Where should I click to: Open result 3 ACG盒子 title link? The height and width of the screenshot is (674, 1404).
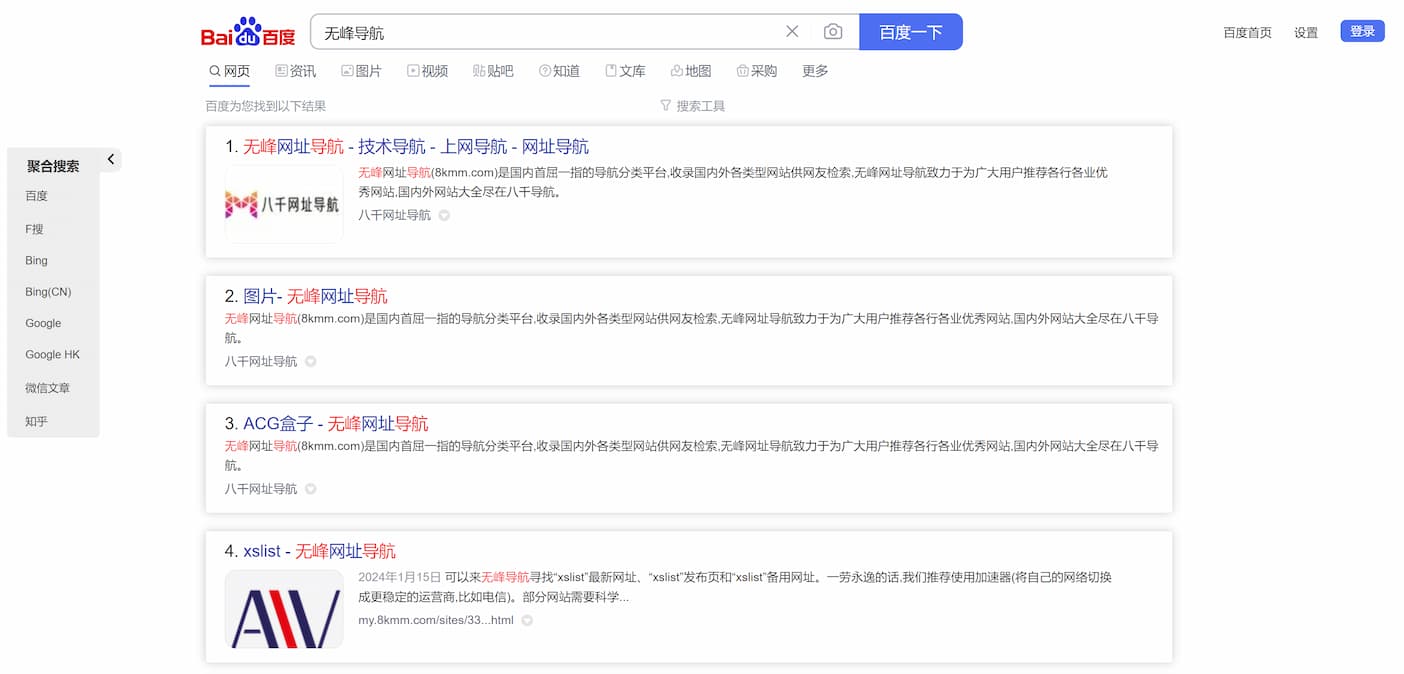click(335, 424)
